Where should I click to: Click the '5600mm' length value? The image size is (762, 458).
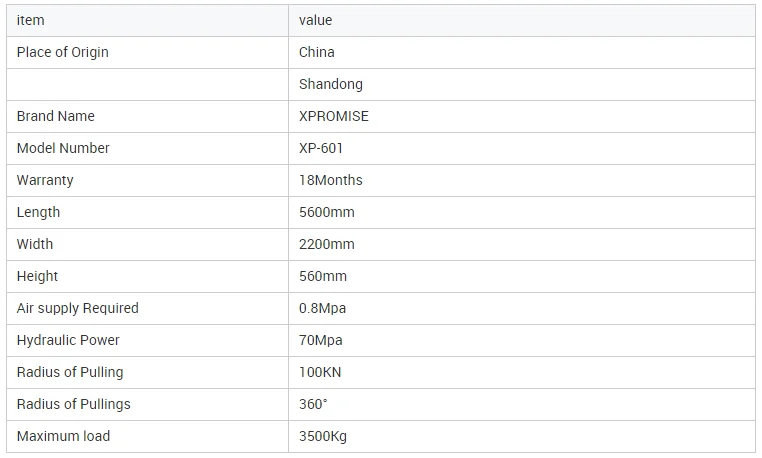pyautogui.click(x=327, y=212)
